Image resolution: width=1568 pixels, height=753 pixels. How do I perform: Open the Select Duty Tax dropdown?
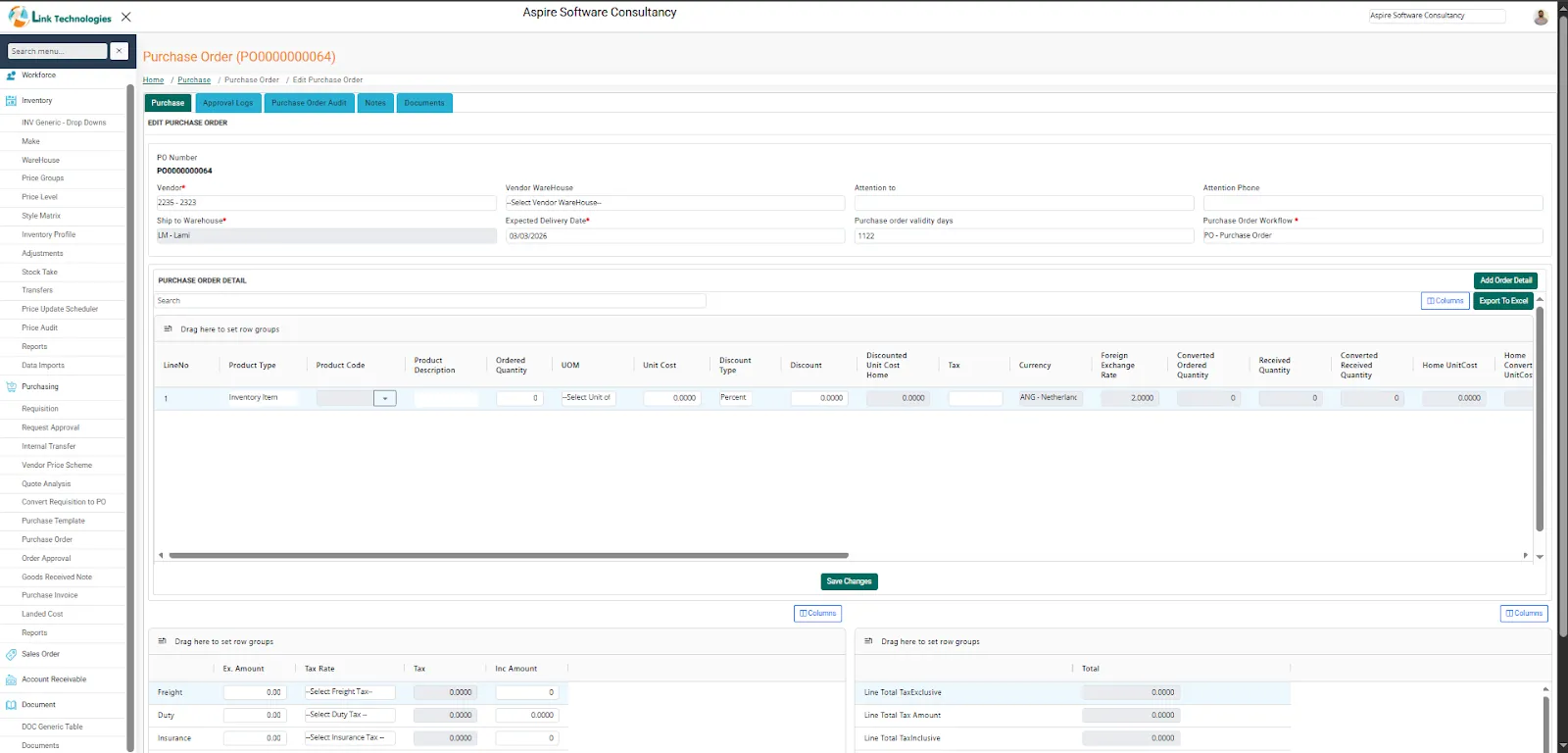pyautogui.click(x=350, y=715)
